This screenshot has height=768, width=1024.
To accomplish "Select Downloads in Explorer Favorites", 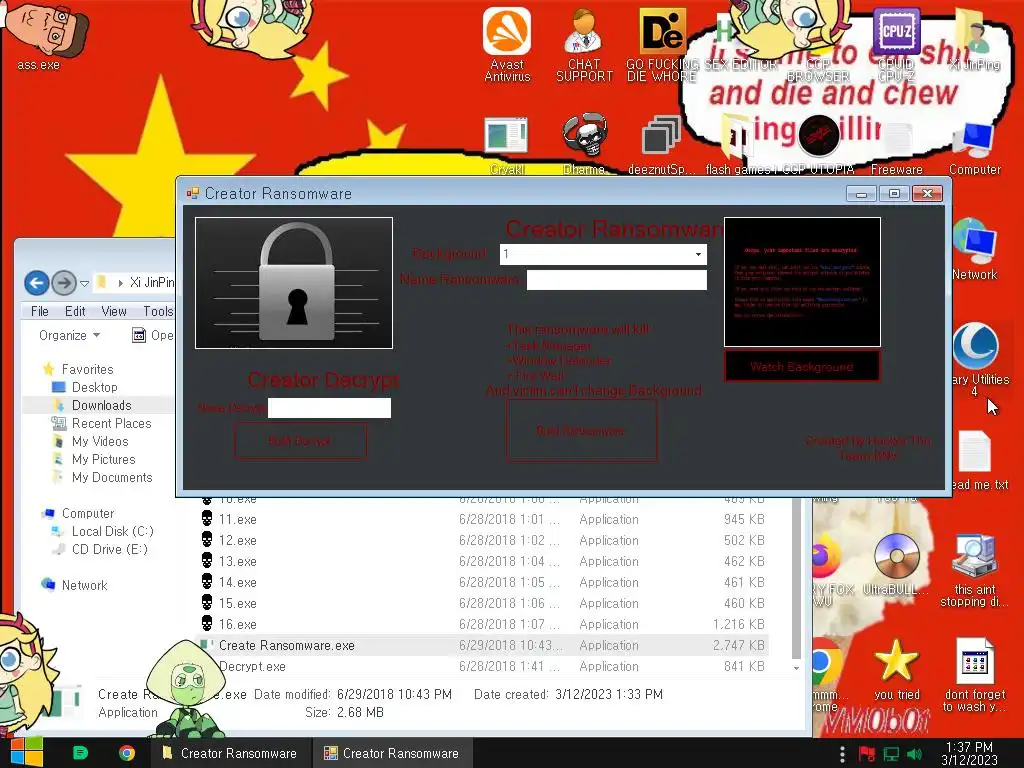I will (101, 405).
